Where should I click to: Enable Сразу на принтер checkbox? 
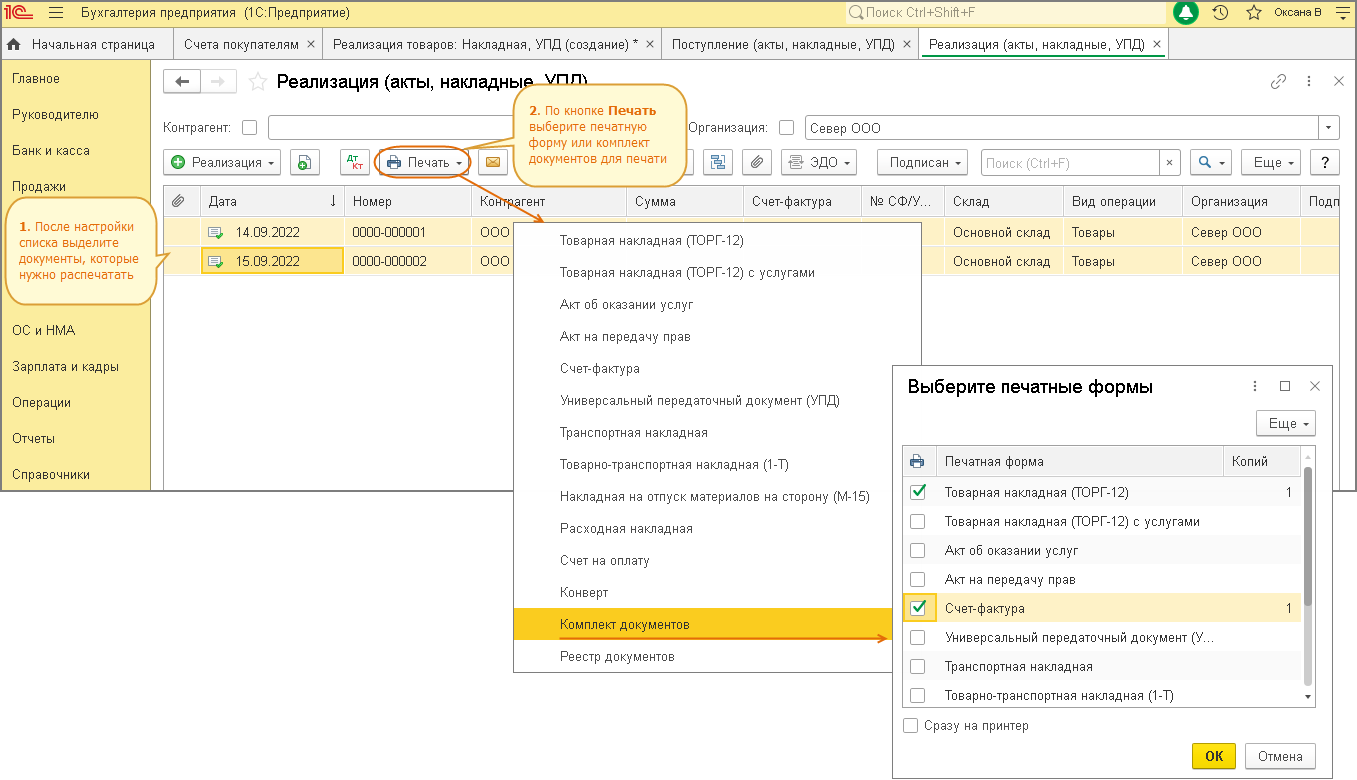click(910, 726)
